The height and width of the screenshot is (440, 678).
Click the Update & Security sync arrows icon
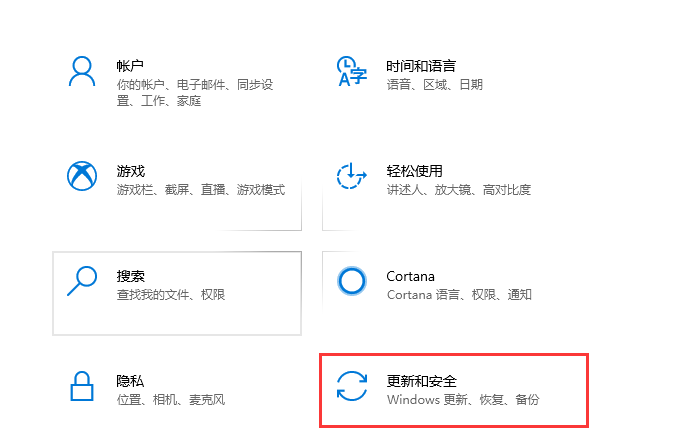pos(351,386)
